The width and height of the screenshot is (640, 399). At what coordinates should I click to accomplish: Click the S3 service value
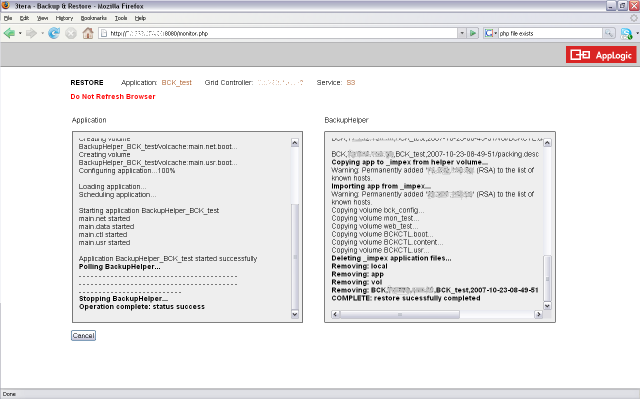pos(351,82)
